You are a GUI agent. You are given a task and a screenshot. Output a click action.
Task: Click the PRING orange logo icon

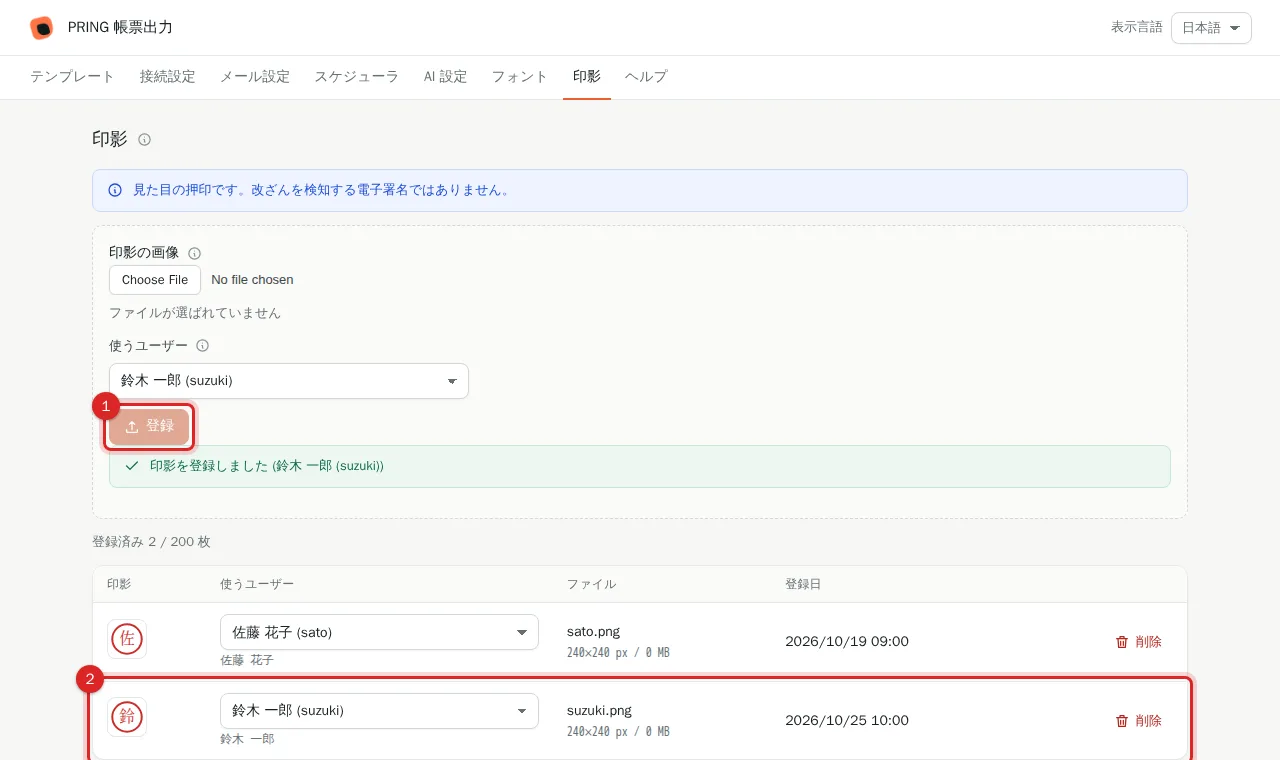[x=42, y=28]
